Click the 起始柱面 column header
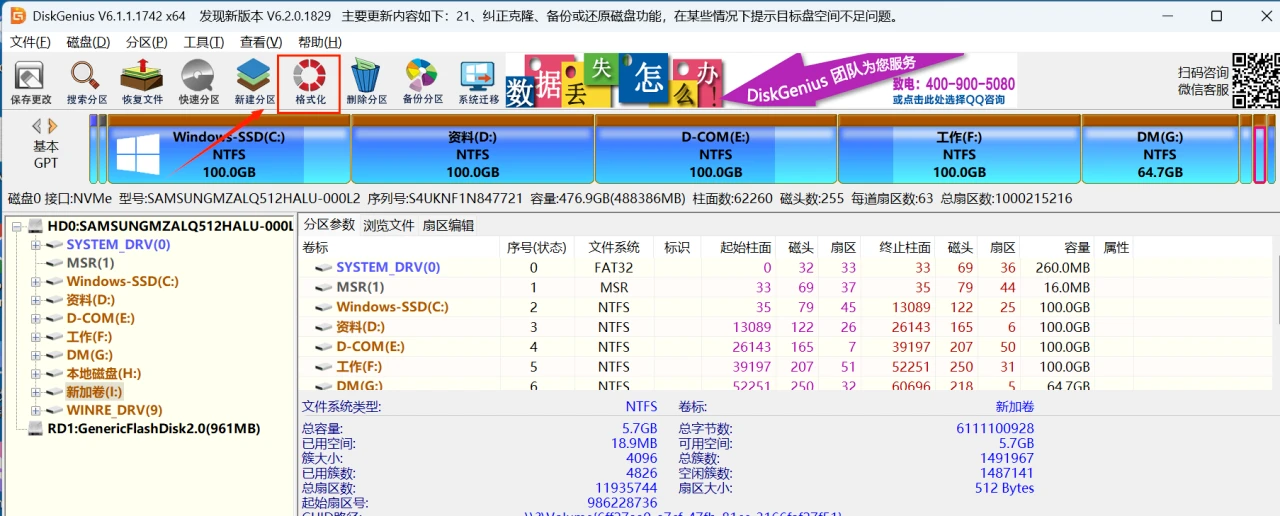 (738, 247)
